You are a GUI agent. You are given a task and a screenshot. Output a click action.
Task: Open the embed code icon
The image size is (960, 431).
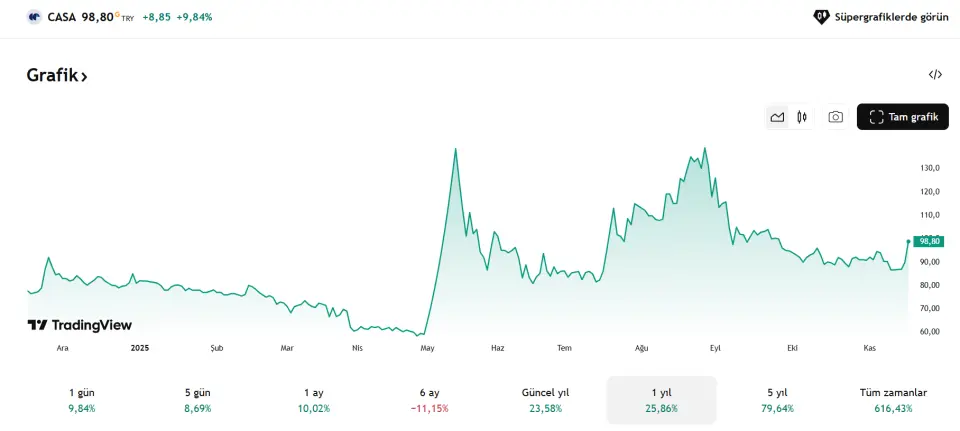click(x=935, y=74)
